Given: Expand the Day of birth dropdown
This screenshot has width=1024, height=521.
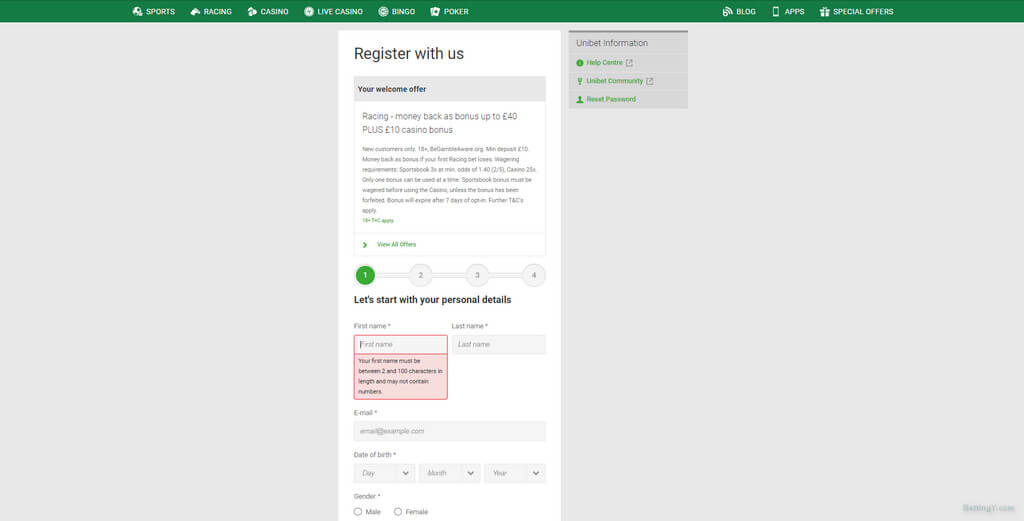Looking at the screenshot, I should click(x=384, y=473).
